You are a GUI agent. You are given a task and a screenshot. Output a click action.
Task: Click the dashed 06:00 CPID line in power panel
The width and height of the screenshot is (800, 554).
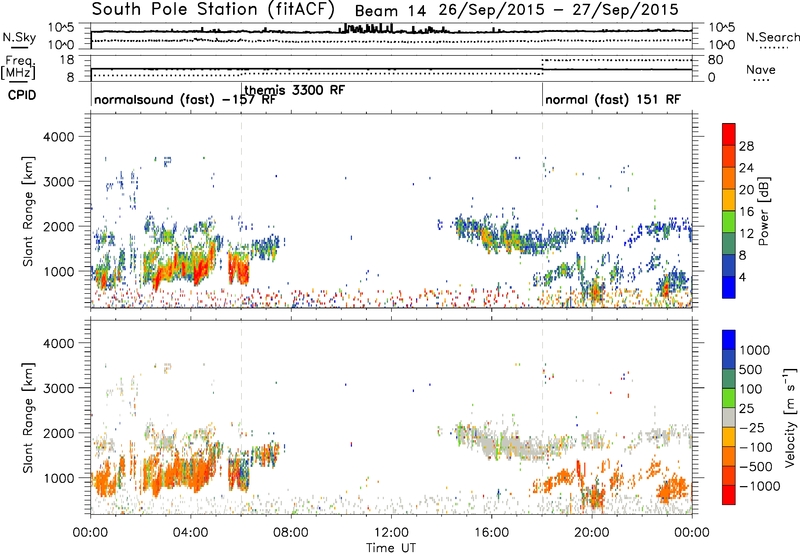(x=241, y=211)
